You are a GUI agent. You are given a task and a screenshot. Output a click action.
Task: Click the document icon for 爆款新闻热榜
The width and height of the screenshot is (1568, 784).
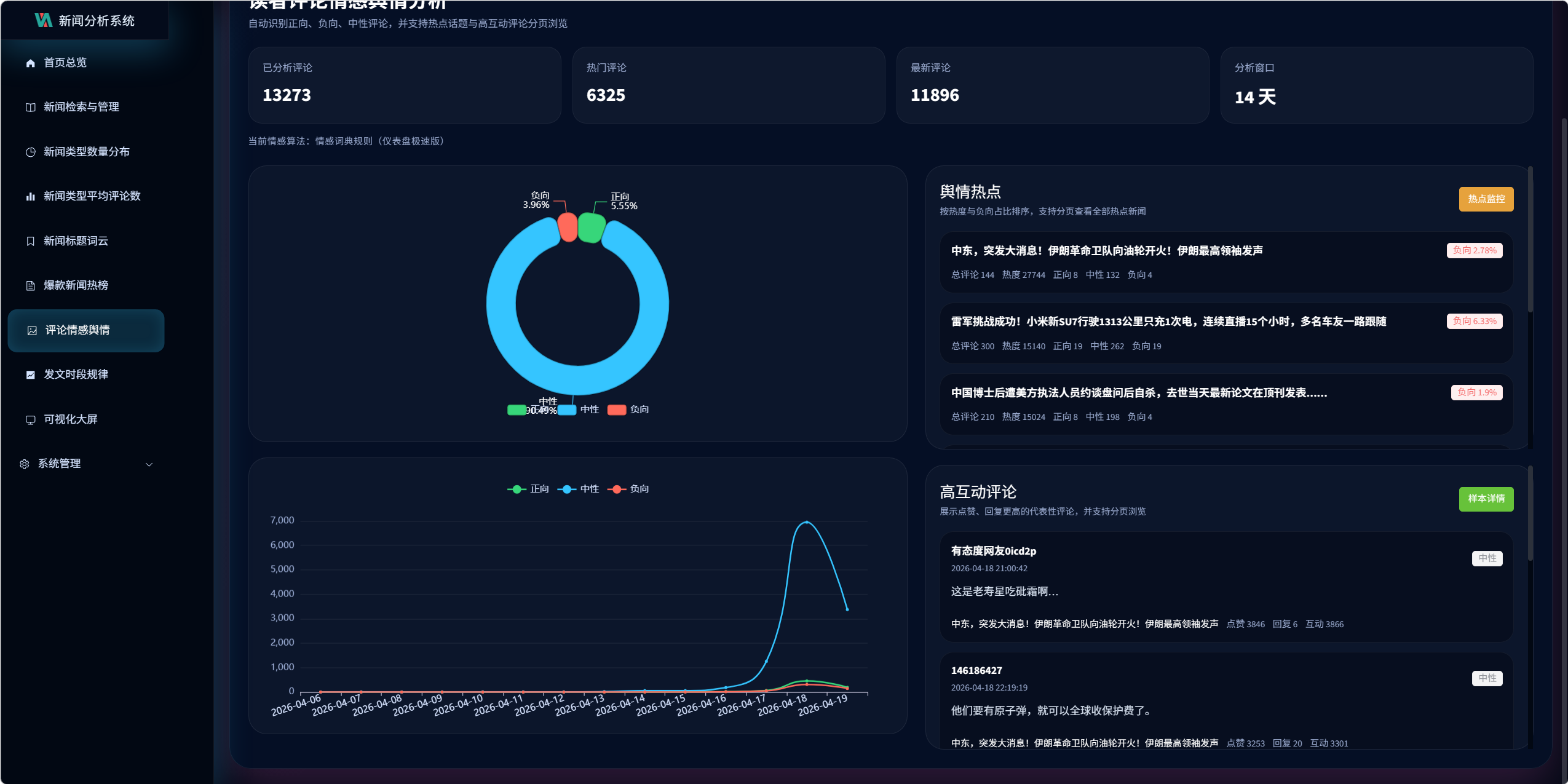pyautogui.click(x=30, y=286)
